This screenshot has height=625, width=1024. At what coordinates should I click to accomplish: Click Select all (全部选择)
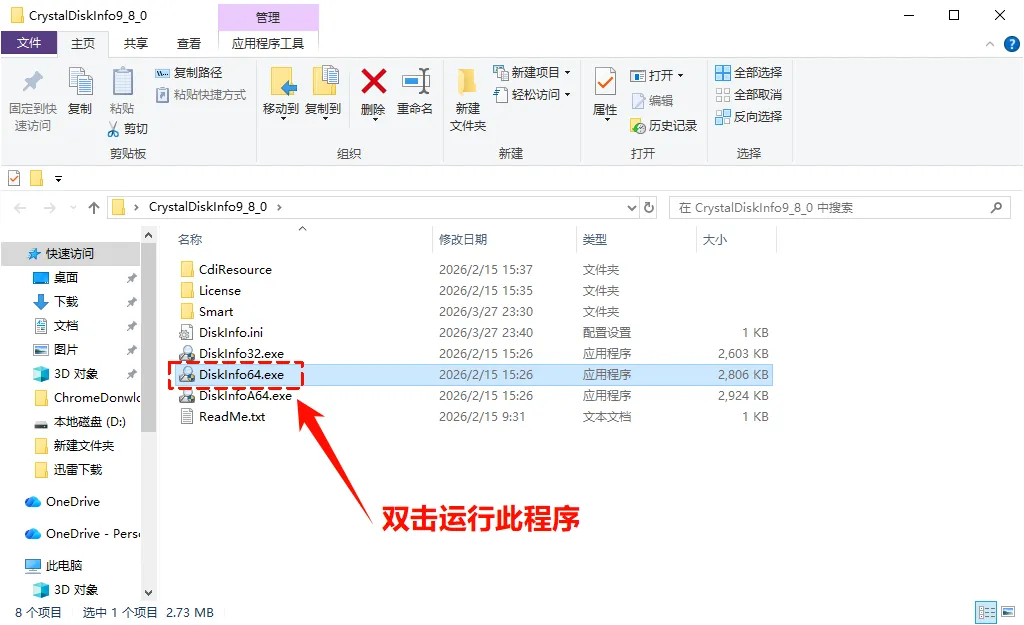click(x=748, y=72)
